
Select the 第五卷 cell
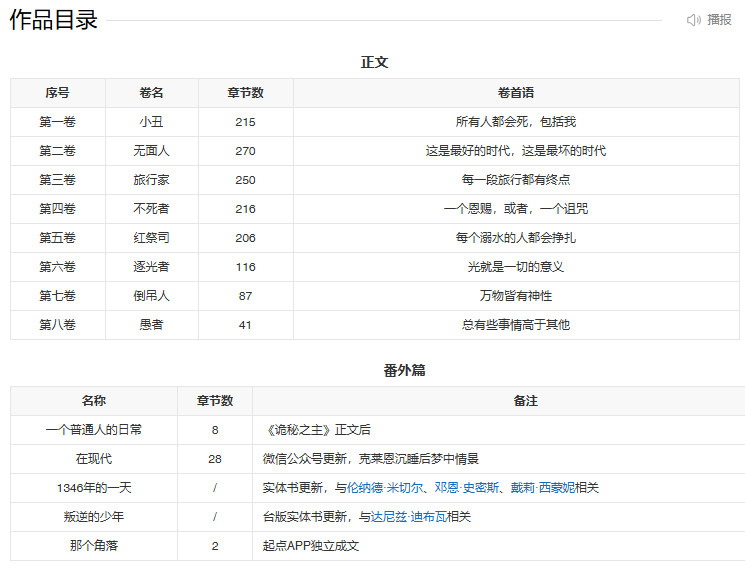[57, 238]
